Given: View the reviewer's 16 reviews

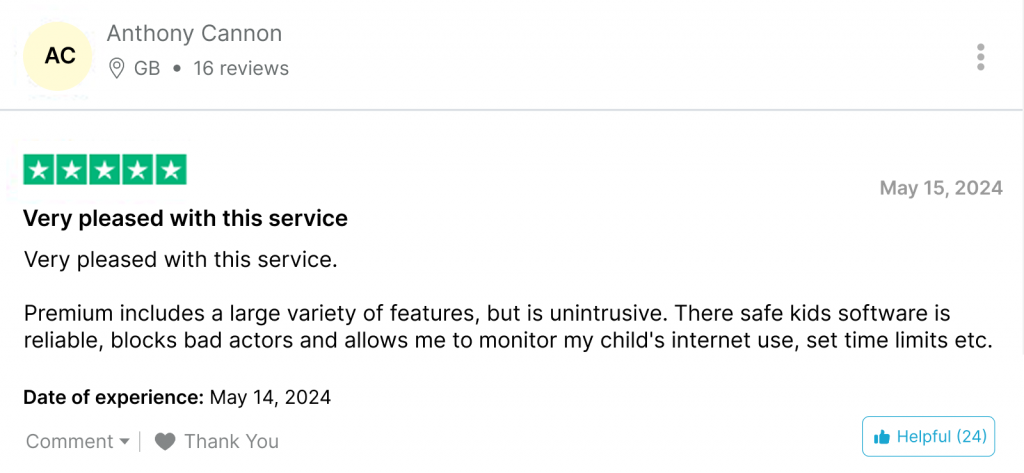Looking at the screenshot, I should [241, 68].
